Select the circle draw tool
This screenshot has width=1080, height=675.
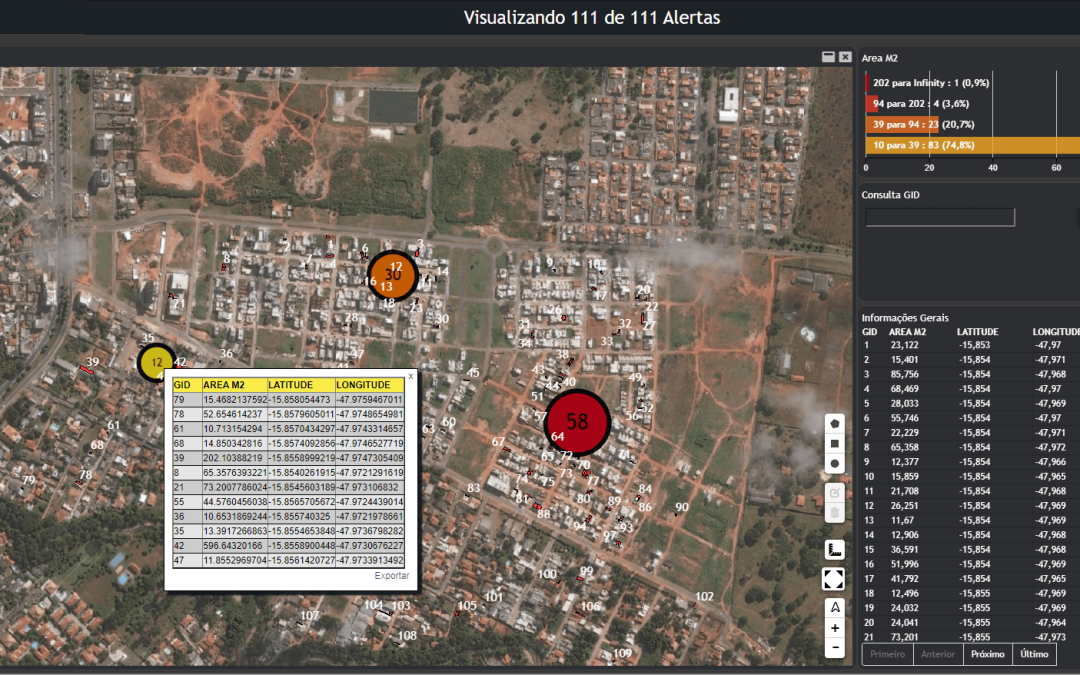(x=835, y=464)
